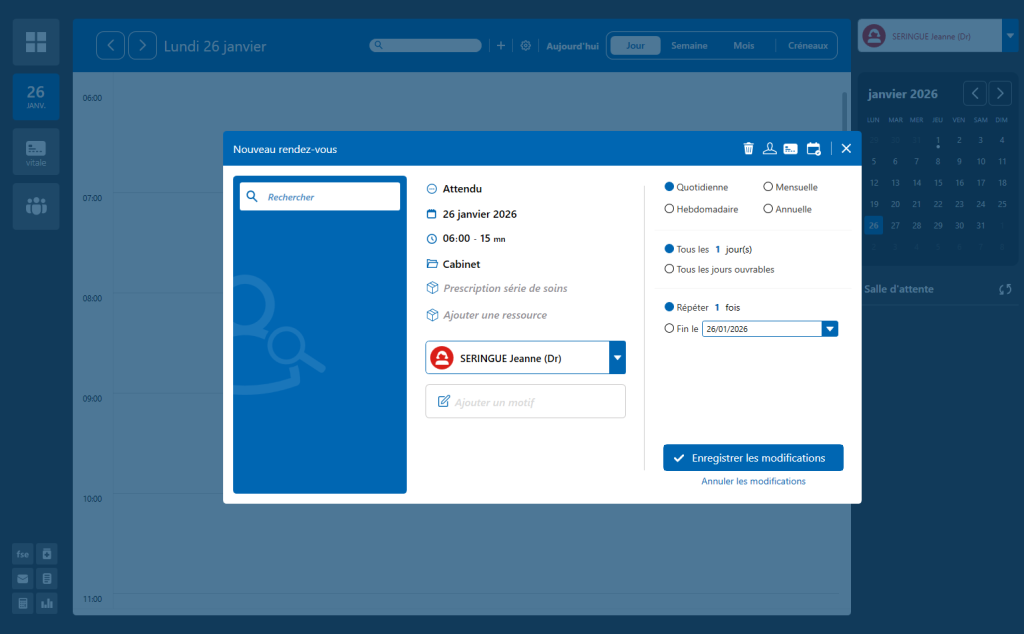Viewport: 1024px width, 634px height.
Task: Click the folder icon next to Cabinet
Action: [432, 264]
